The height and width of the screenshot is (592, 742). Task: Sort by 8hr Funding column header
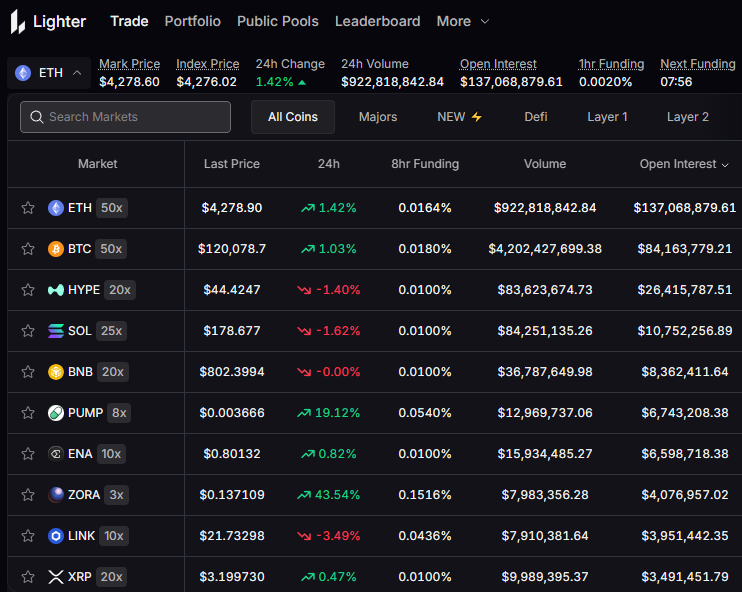coord(425,164)
